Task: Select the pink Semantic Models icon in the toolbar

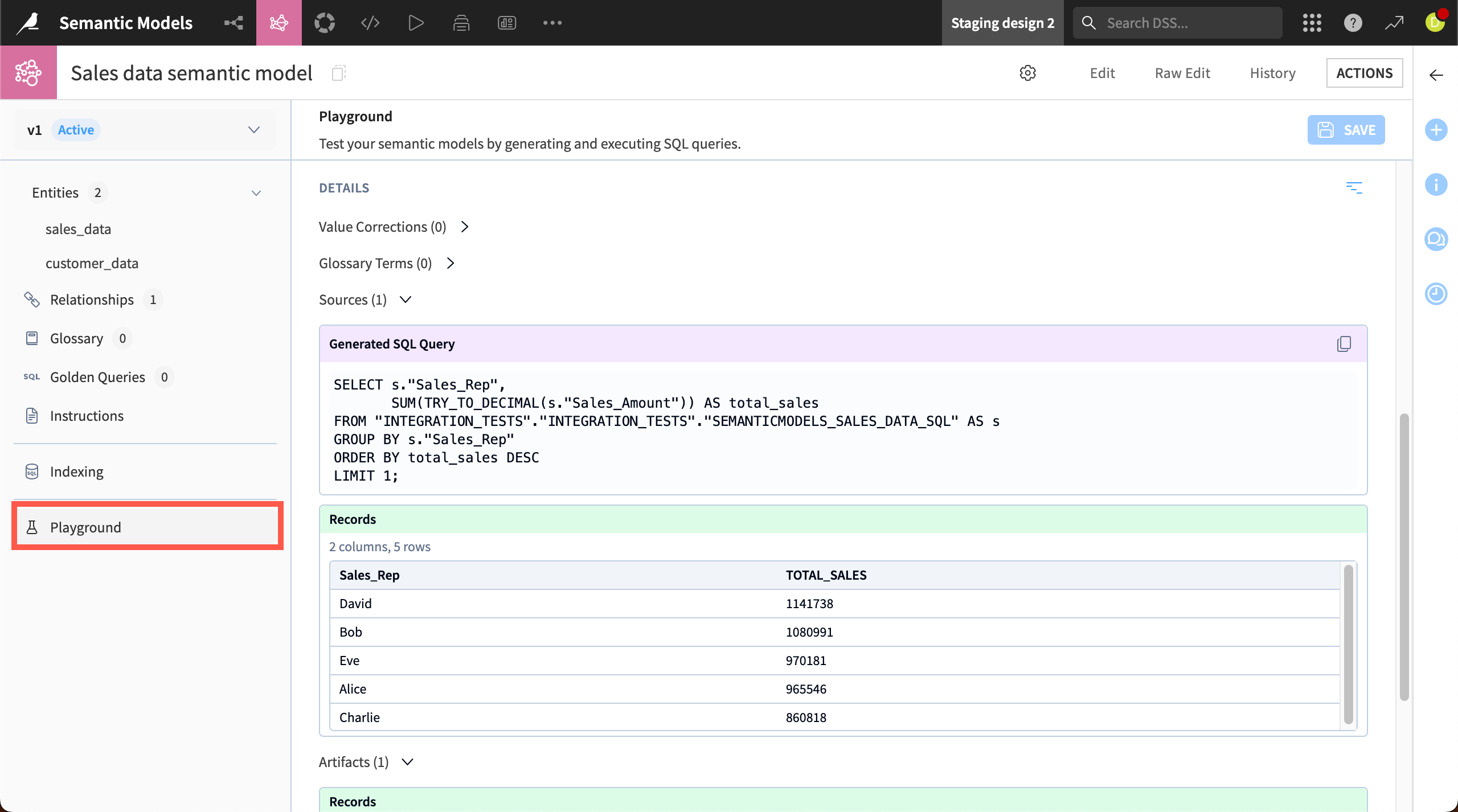Action: [x=279, y=23]
